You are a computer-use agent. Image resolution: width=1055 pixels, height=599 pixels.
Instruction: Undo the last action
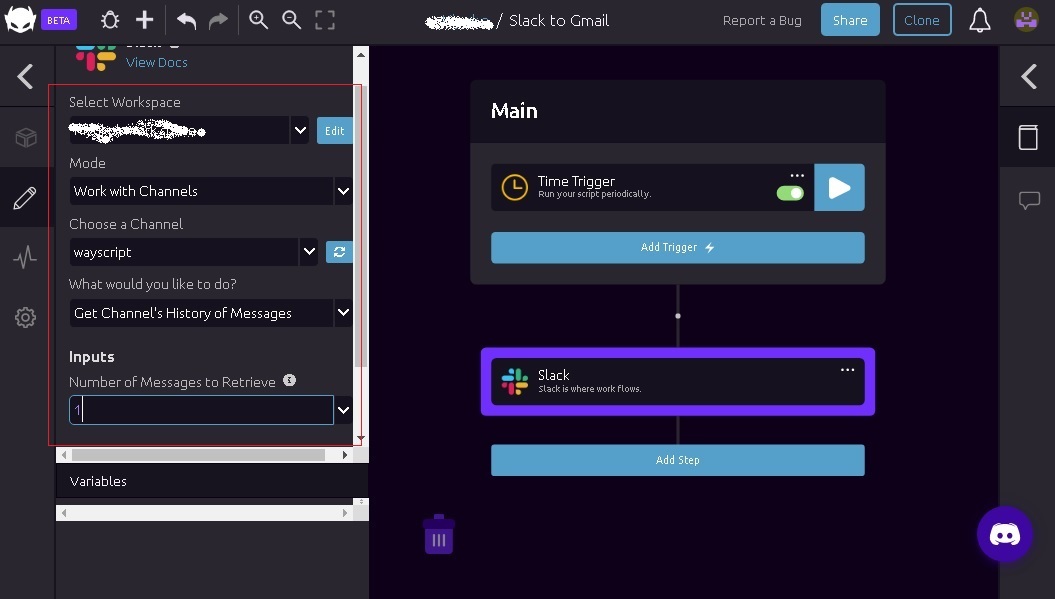coord(186,20)
